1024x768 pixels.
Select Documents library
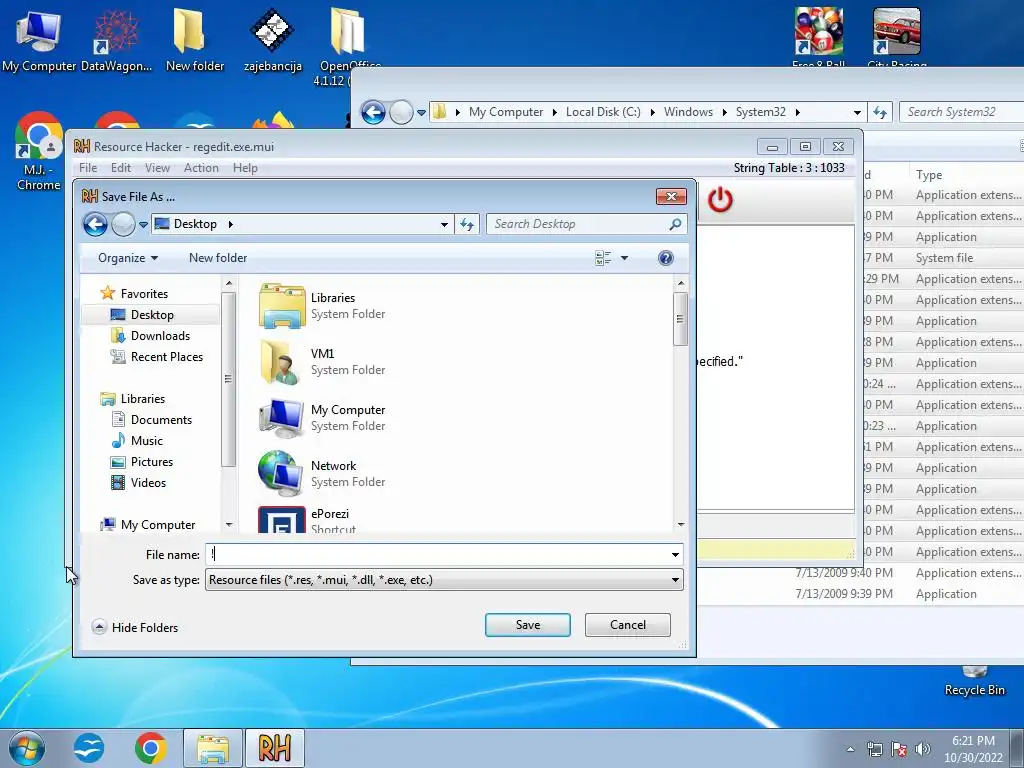tap(161, 420)
